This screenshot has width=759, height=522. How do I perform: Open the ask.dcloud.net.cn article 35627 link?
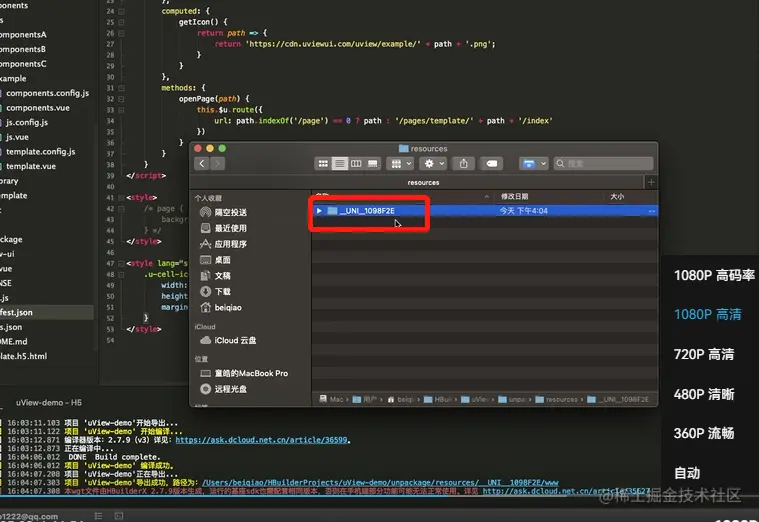click(566, 491)
